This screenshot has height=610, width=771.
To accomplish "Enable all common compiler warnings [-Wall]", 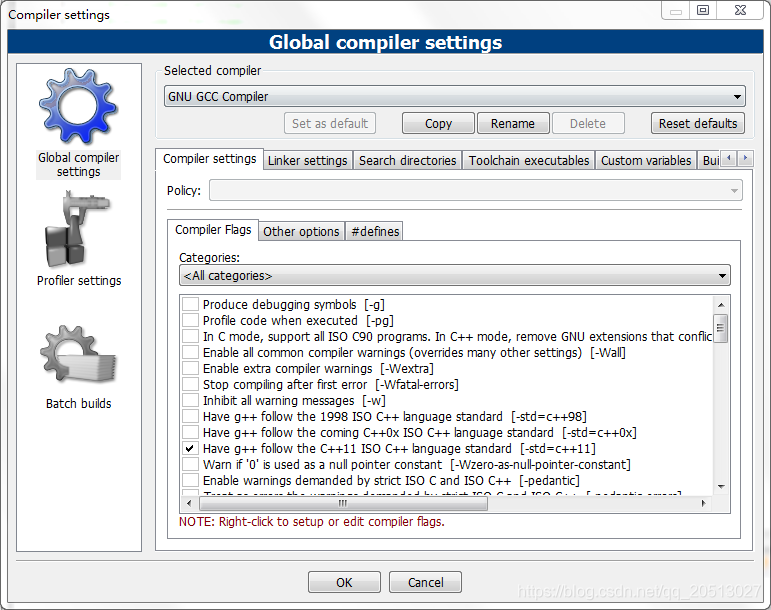I will tap(190, 352).
